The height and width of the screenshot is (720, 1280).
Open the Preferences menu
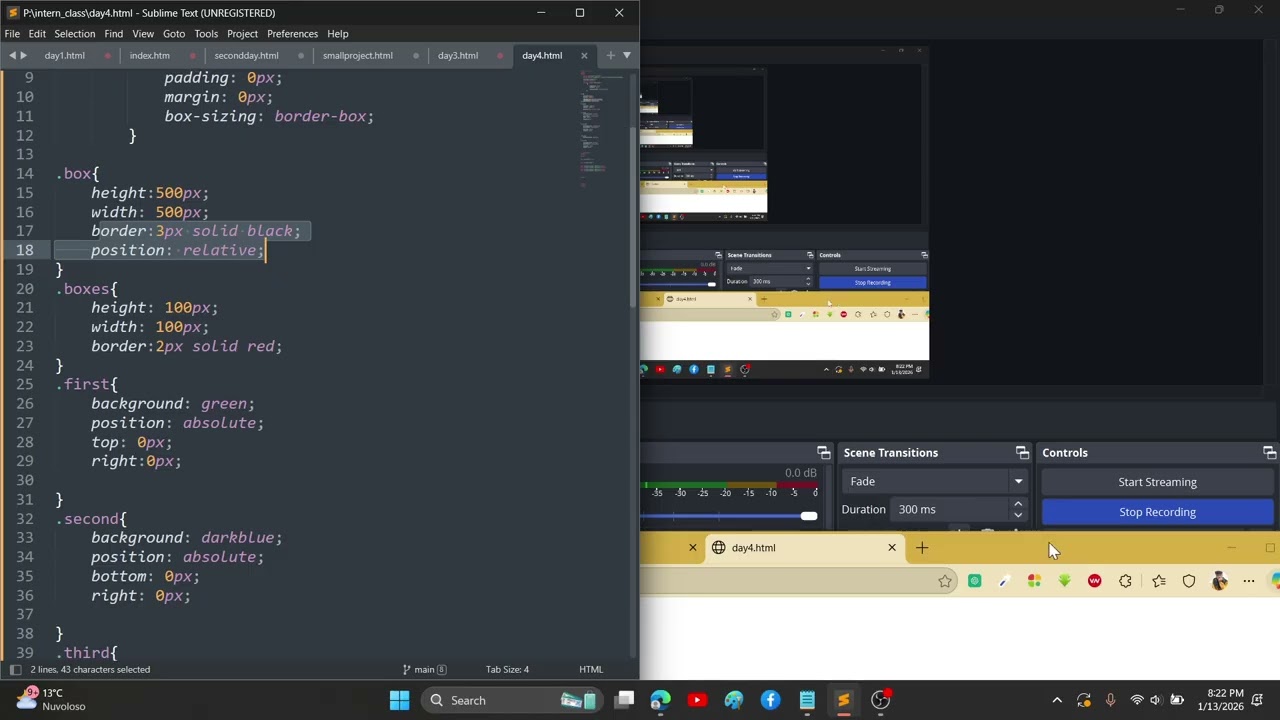click(x=292, y=33)
